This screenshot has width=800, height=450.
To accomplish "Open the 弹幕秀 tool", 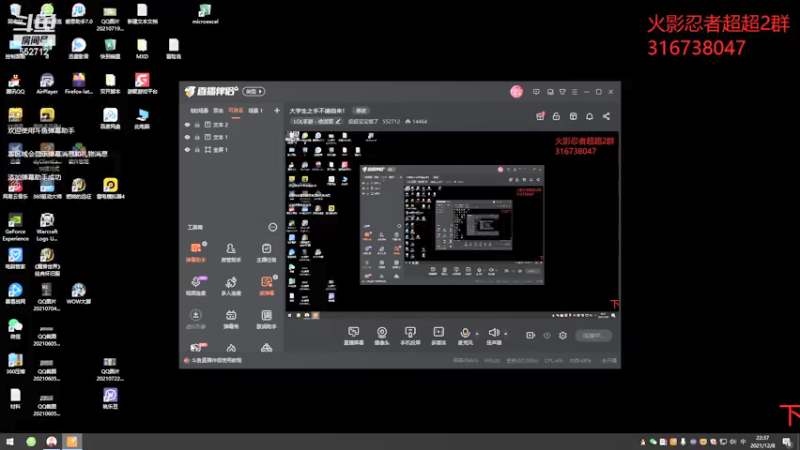I will click(x=231, y=319).
